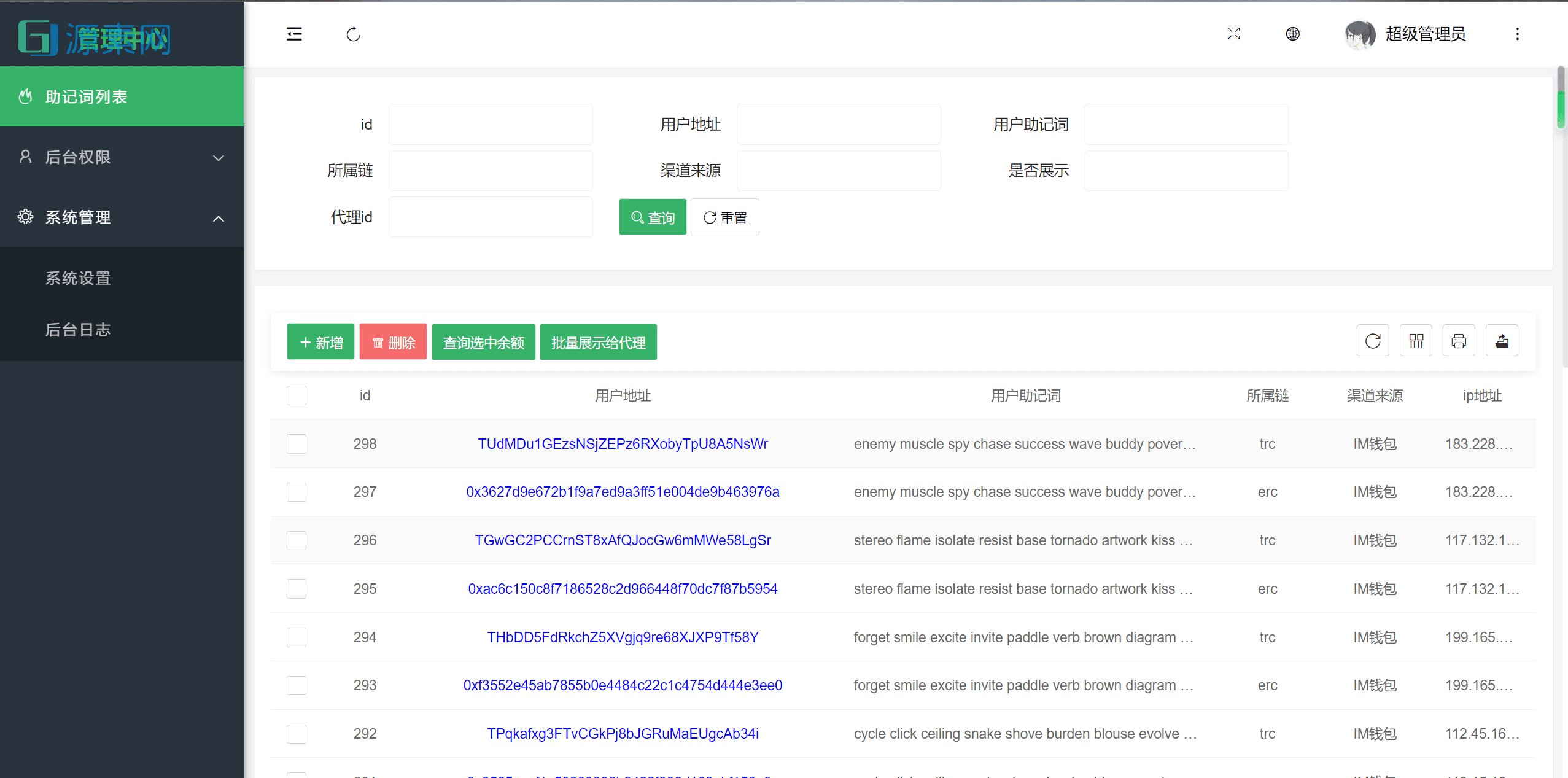
Task: Select the checkbox for row id 293
Action: (296, 685)
